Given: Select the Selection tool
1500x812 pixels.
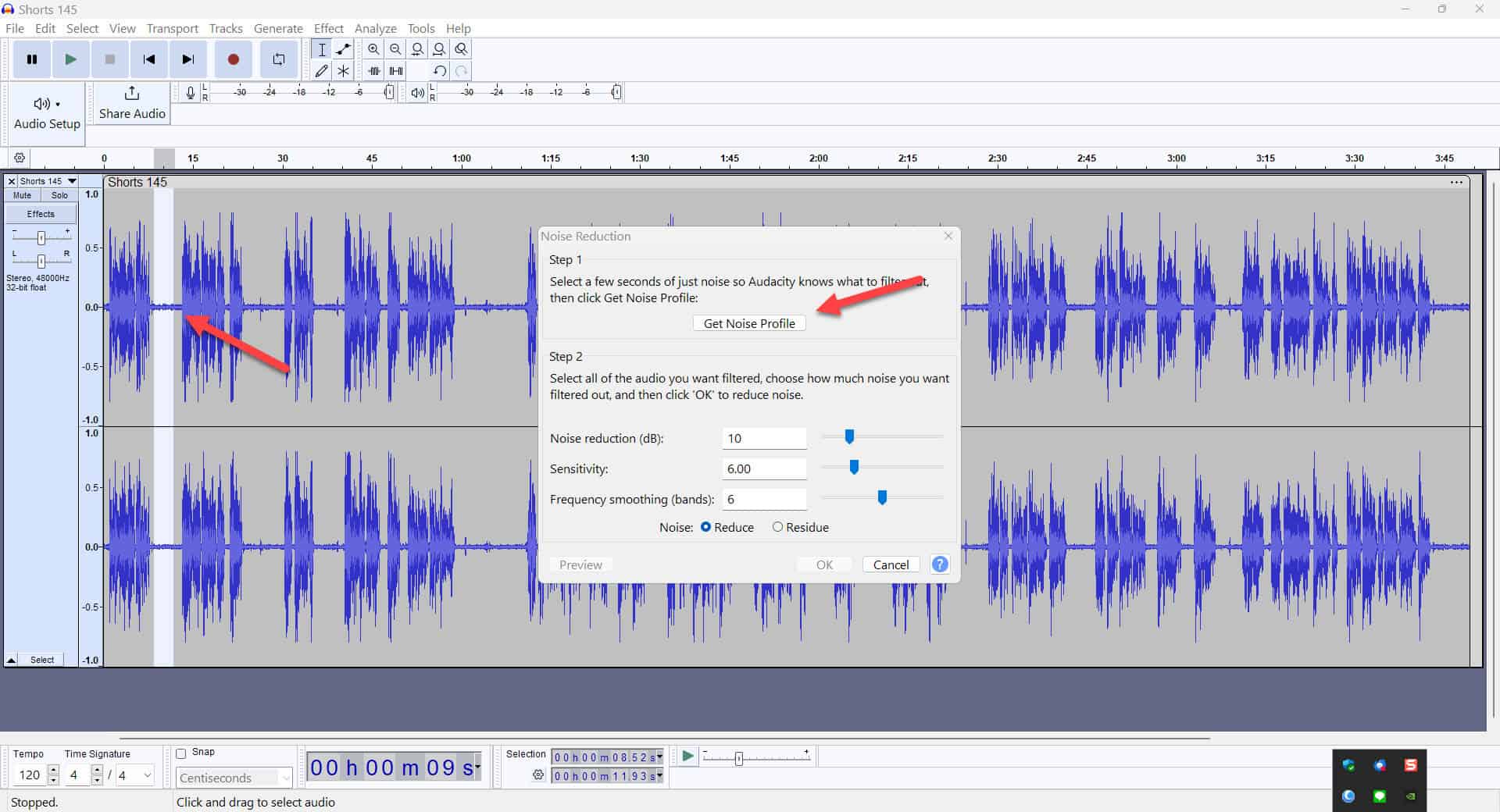Looking at the screenshot, I should click(321, 48).
